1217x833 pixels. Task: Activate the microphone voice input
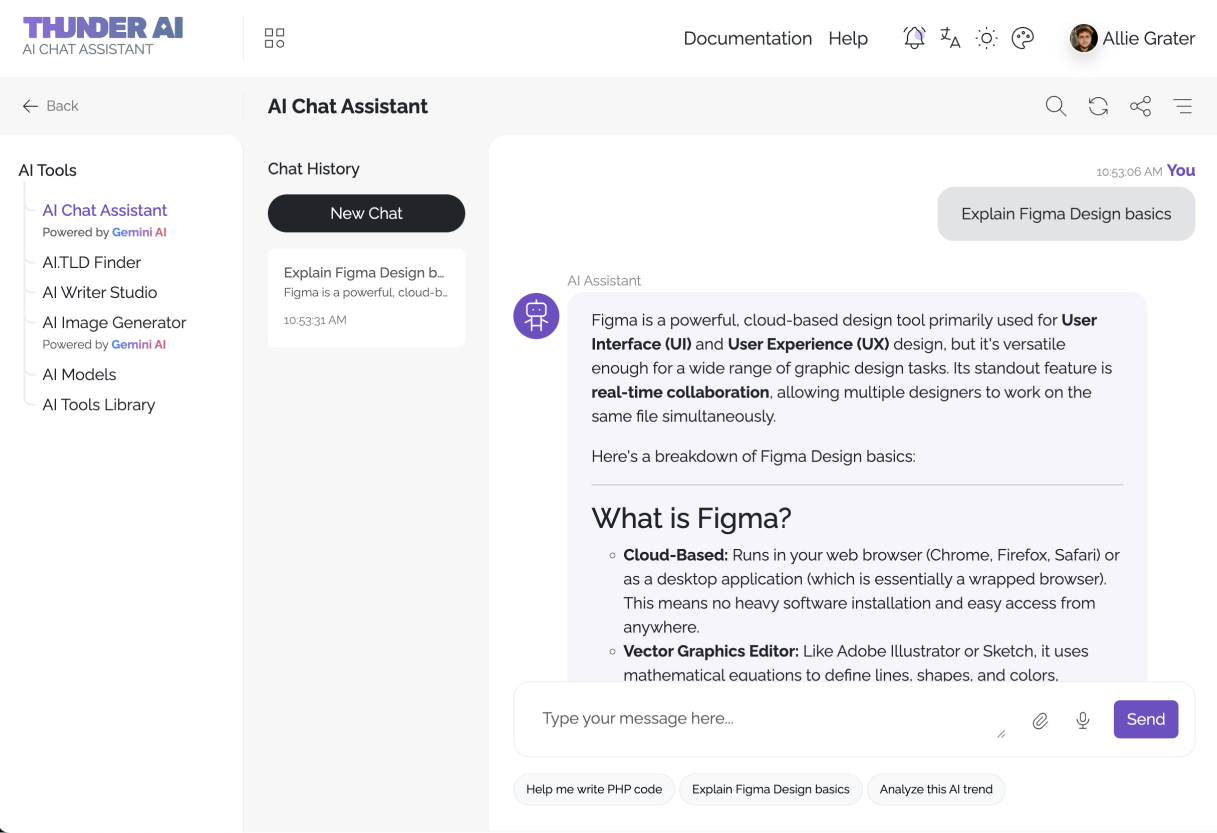1082,720
